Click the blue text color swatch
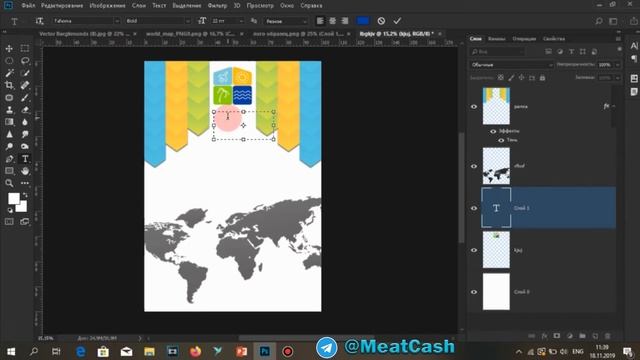Viewport: 640px width, 360px height. [x=362, y=21]
